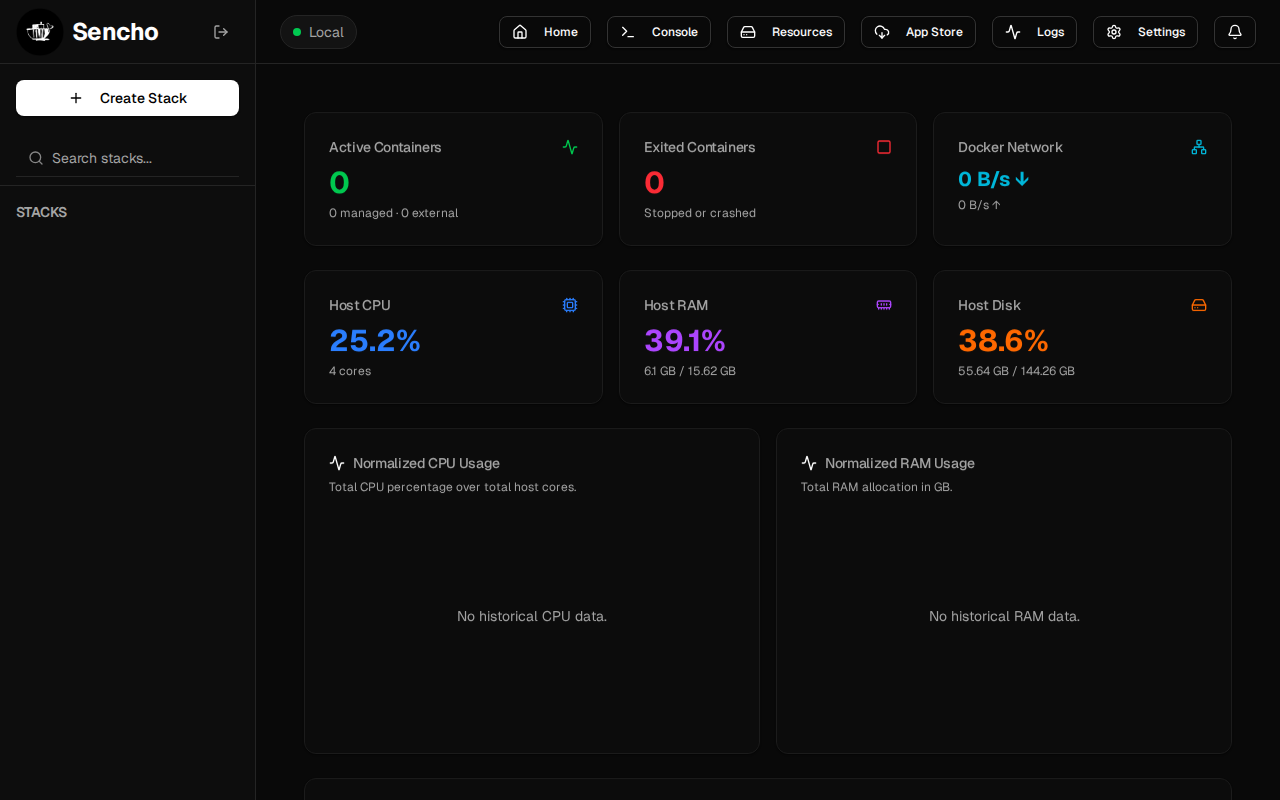Screen dimensions: 1280x800
Task: Click the Active Containers pulse icon
Action: (570, 147)
